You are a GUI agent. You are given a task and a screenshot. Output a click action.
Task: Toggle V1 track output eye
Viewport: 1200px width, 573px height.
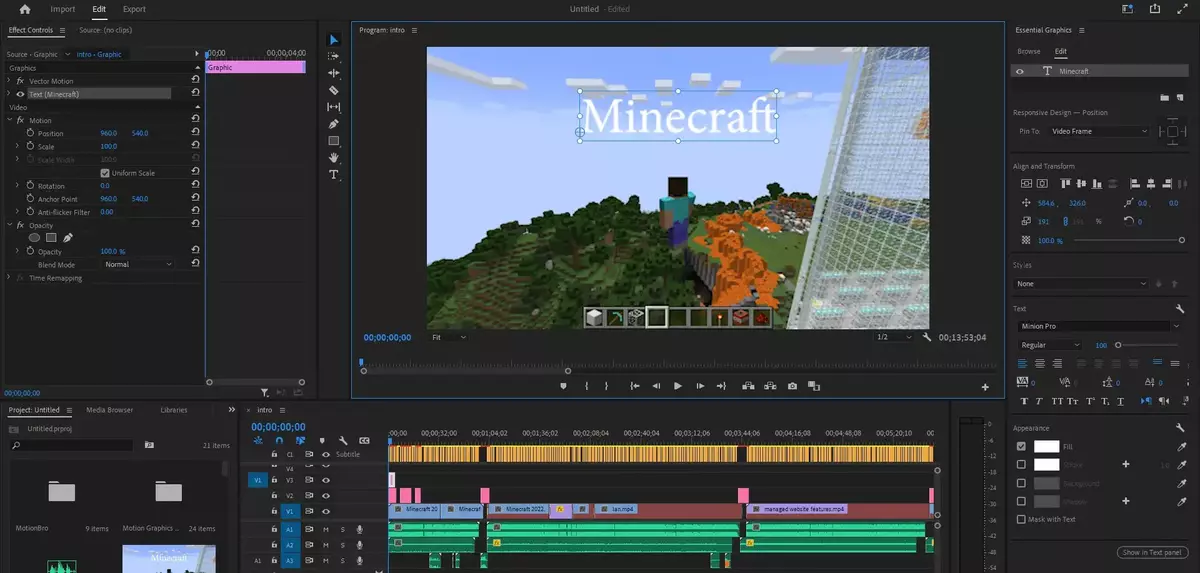coord(325,511)
